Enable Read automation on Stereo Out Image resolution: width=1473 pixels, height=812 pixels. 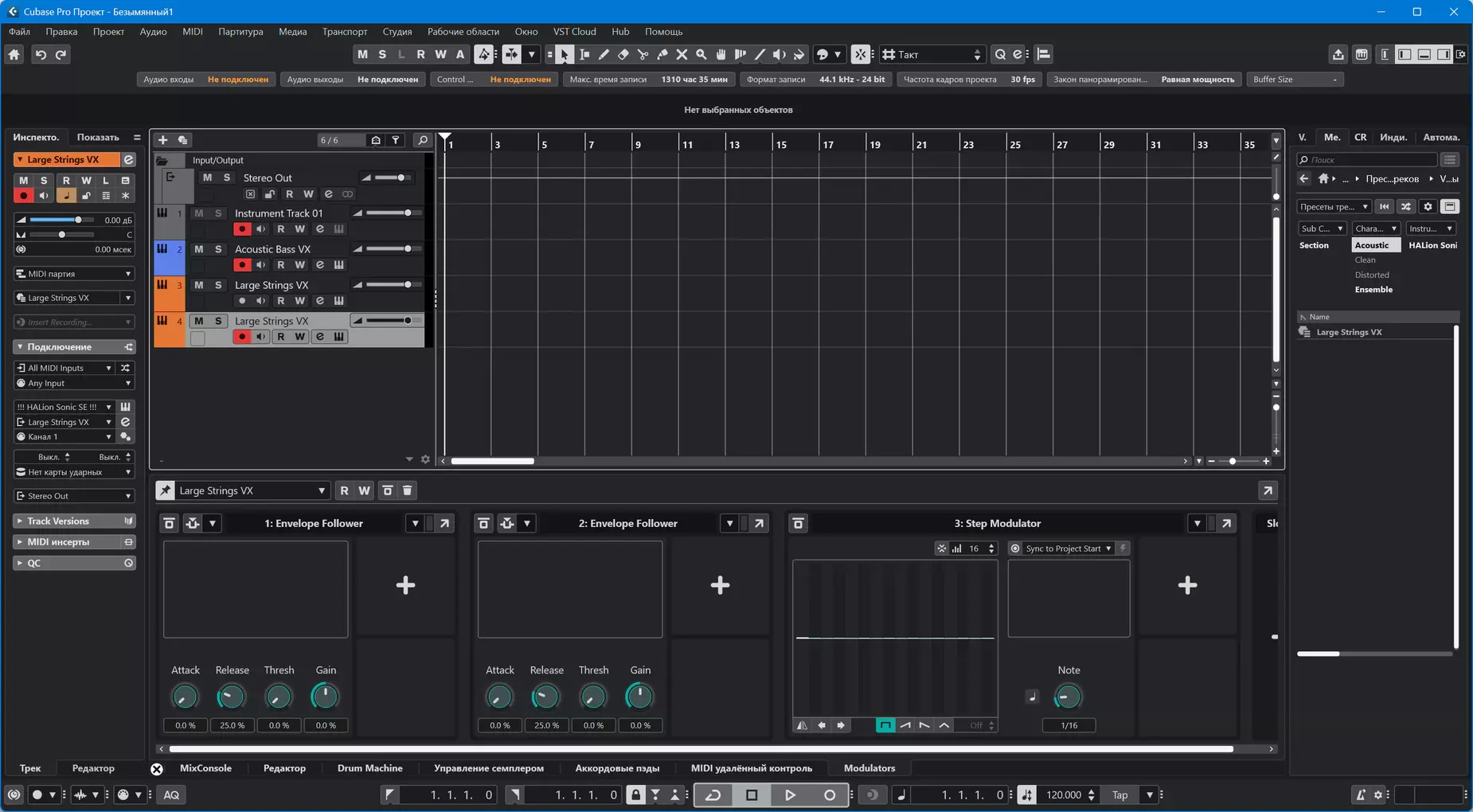click(x=289, y=194)
